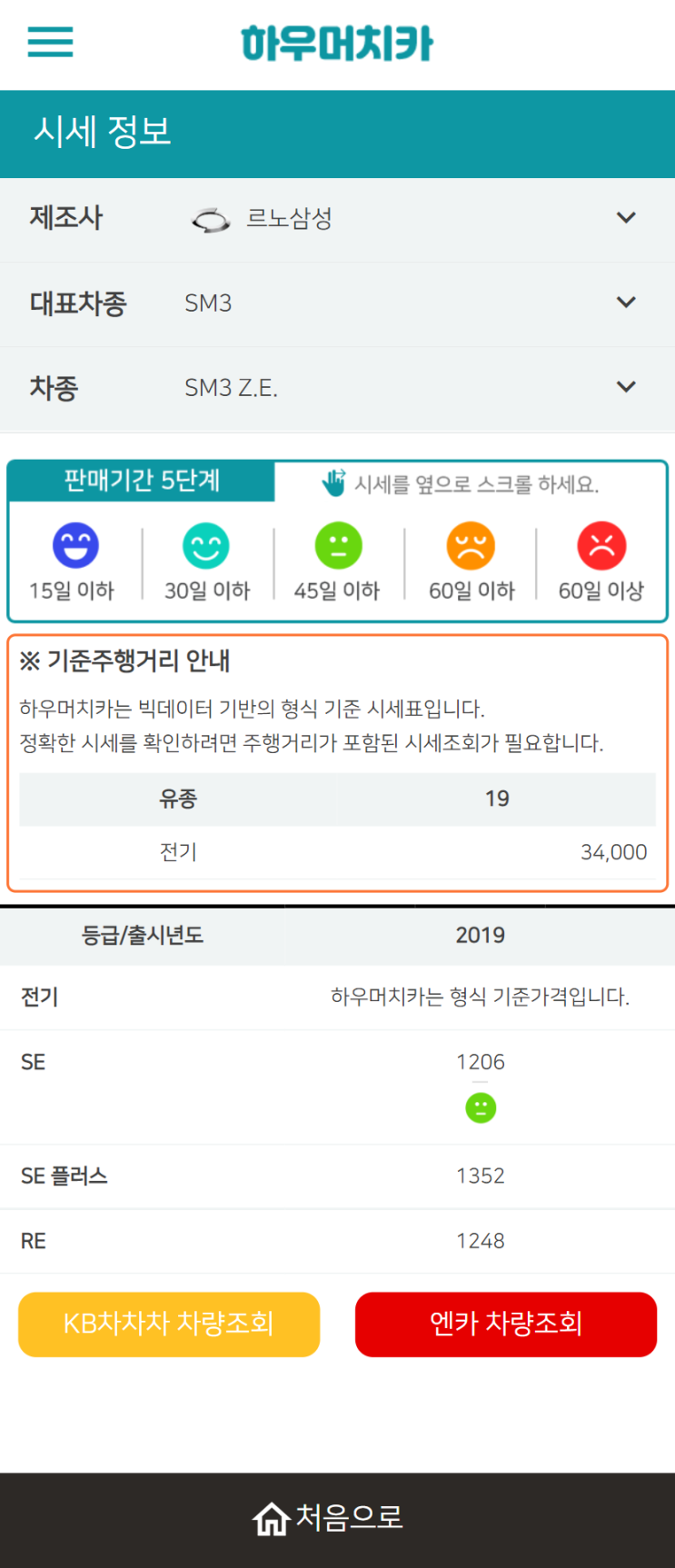The height and width of the screenshot is (1568, 675).
Task: Click the 2019 year column header
Action: 481,935
